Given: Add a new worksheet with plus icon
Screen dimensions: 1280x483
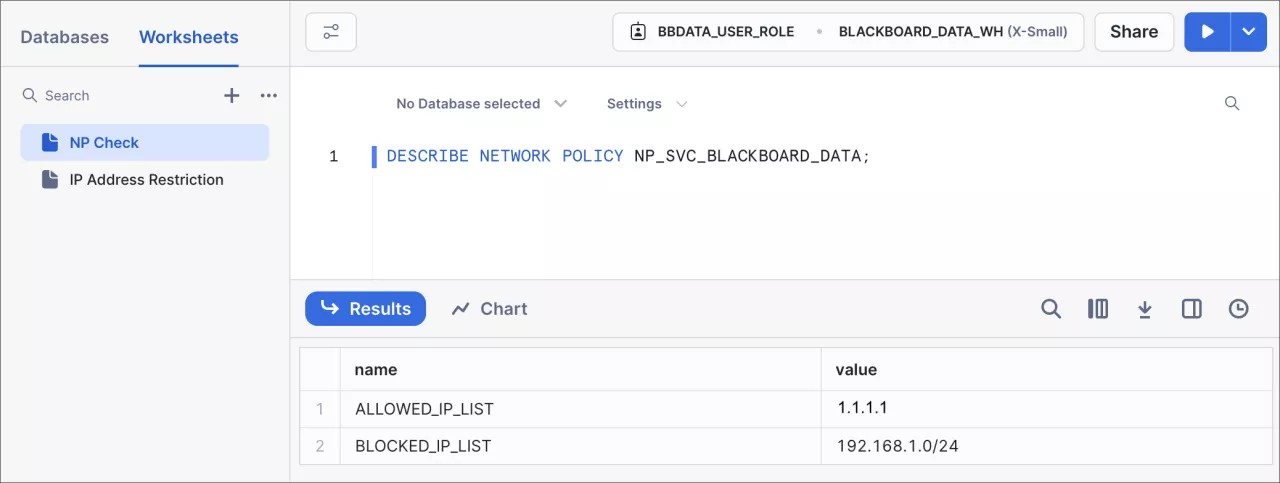Looking at the screenshot, I should coord(231,96).
